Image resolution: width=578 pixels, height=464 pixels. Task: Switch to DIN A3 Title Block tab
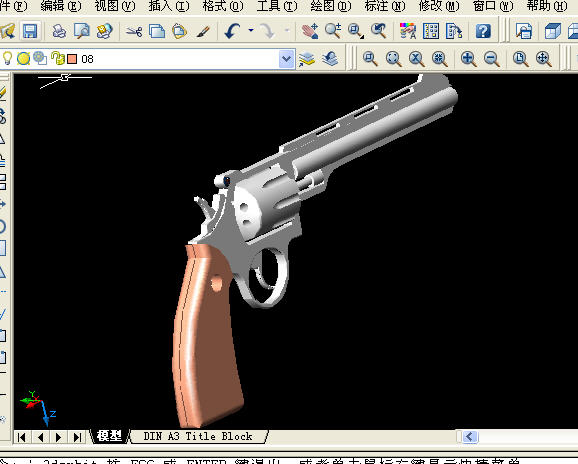tap(198, 436)
